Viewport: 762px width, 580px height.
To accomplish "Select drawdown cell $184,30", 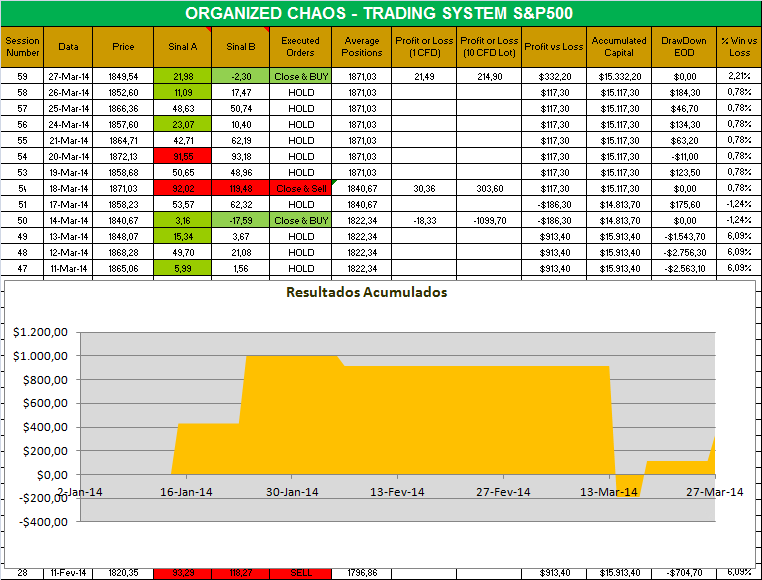I will [684, 92].
